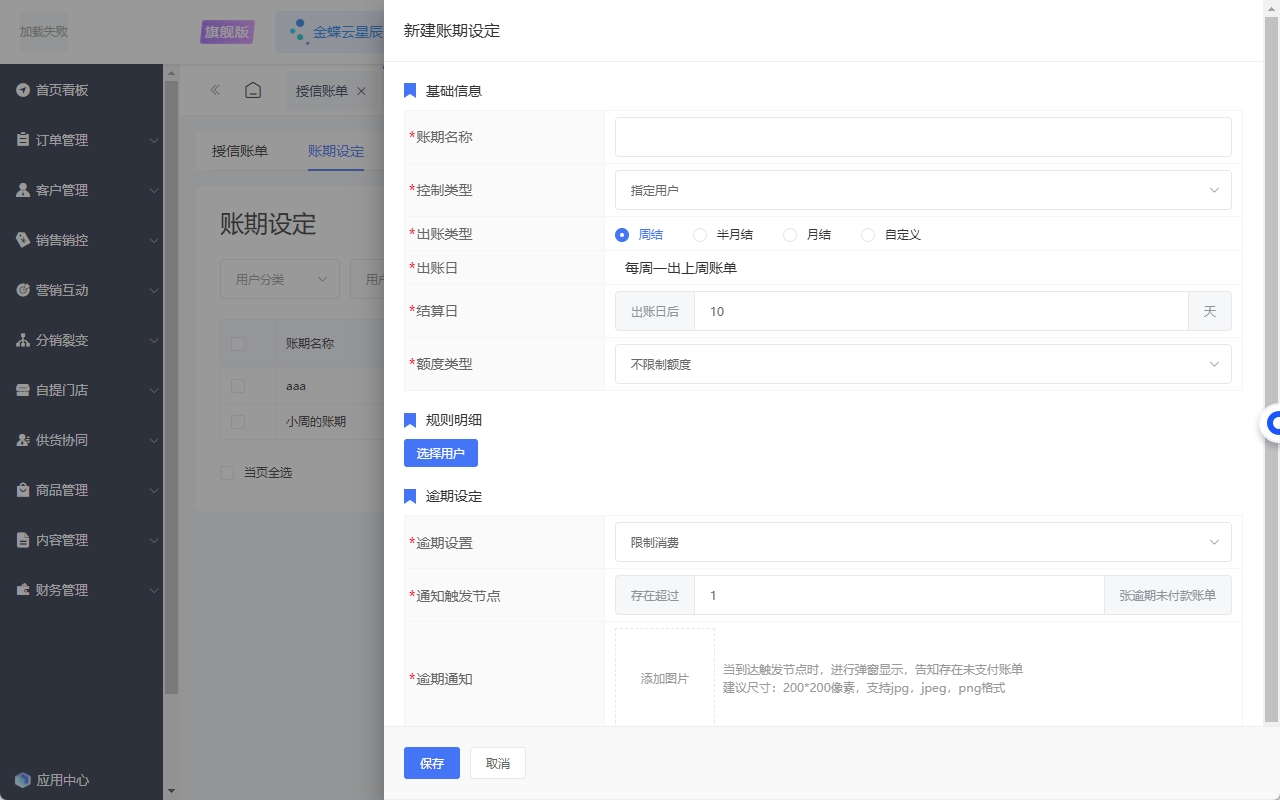
Task: Click the 销售销控 tag icon
Action: click(23, 240)
